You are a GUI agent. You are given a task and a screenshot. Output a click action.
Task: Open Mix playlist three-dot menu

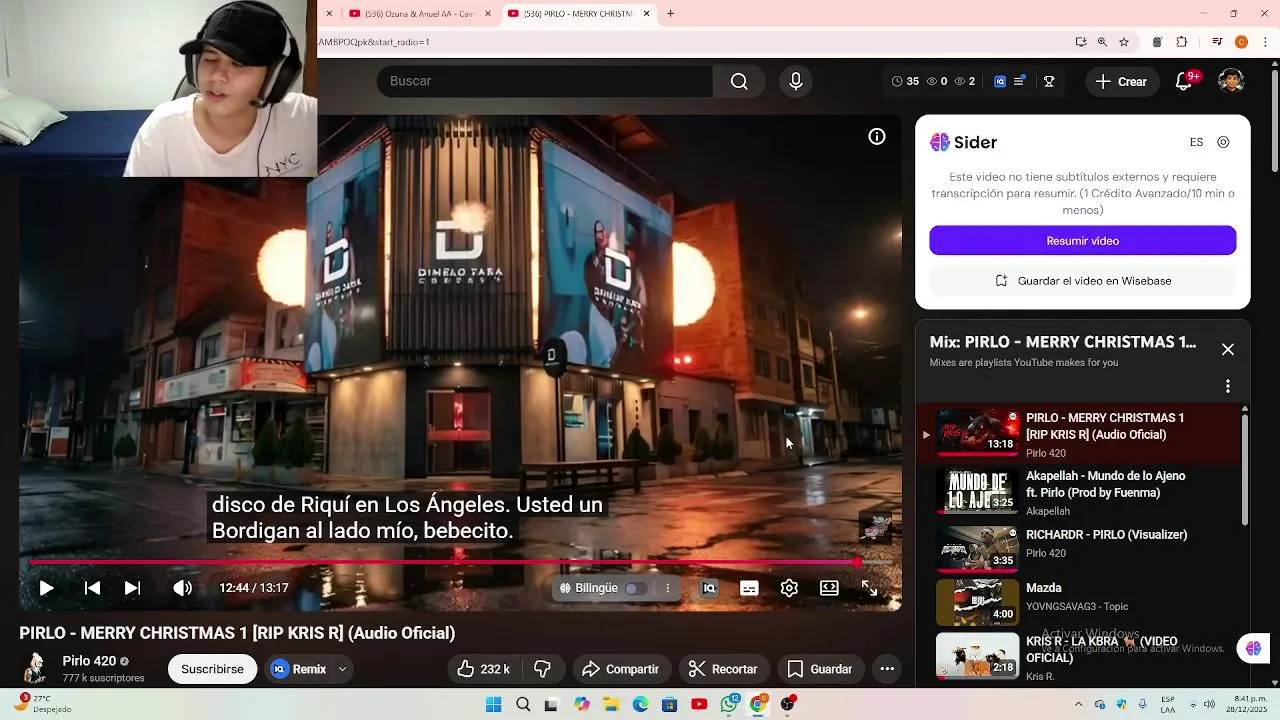click(1228, 386)
